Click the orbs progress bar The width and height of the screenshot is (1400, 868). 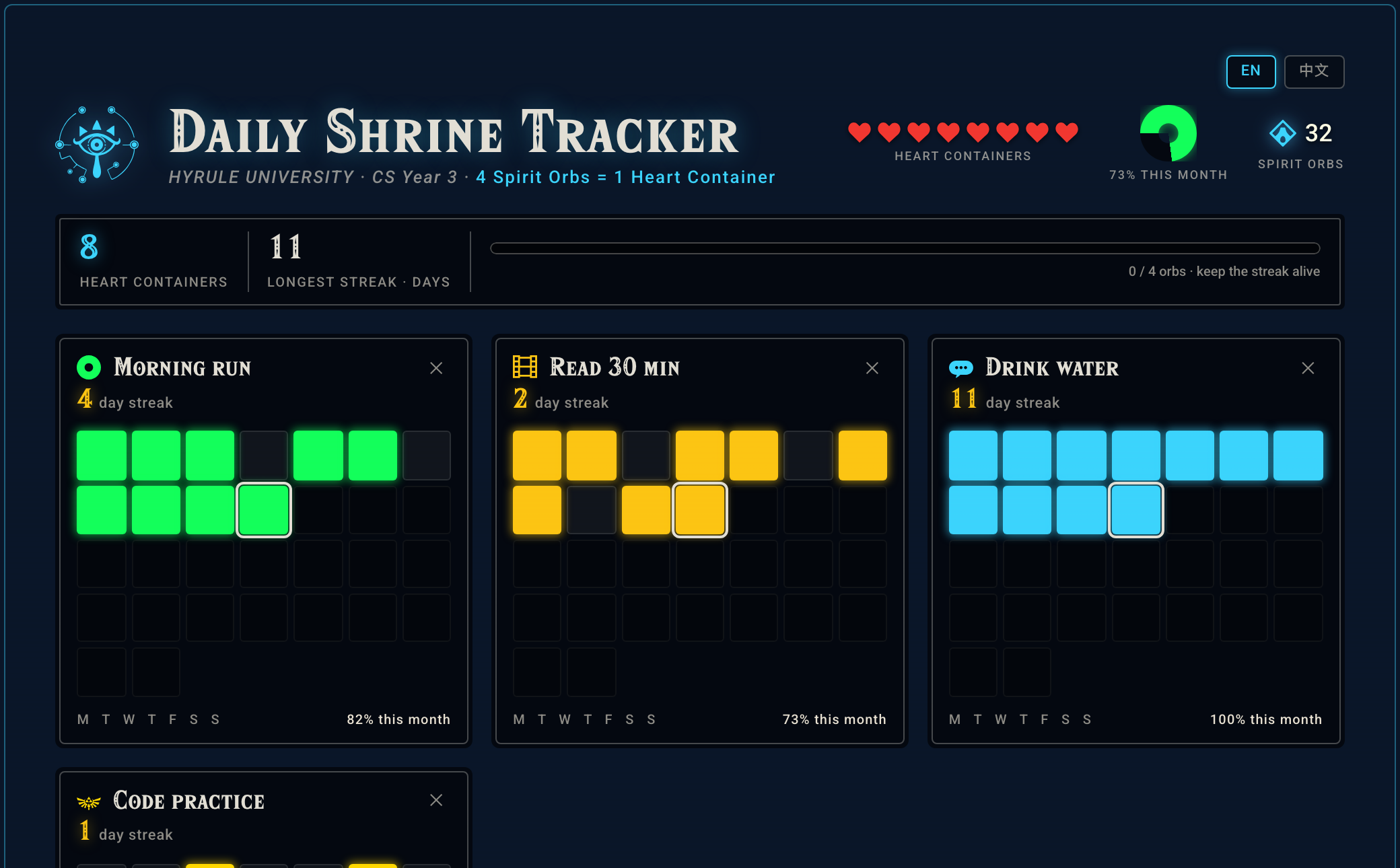(x=905, y=248)
